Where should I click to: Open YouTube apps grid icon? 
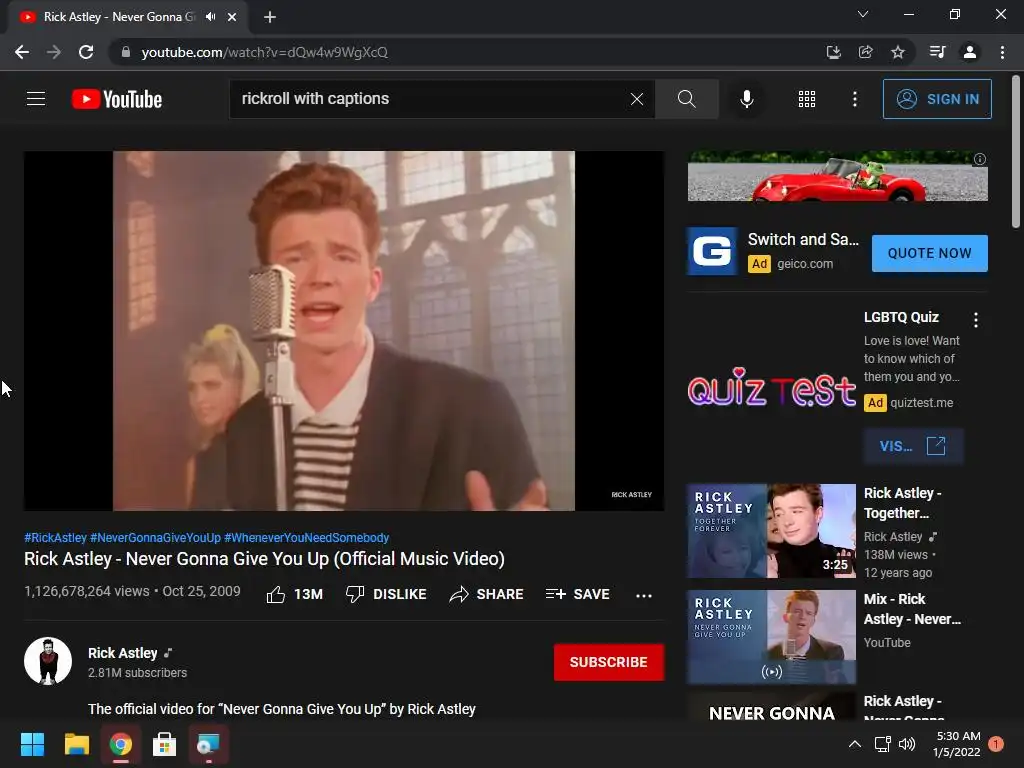[807, 99]
